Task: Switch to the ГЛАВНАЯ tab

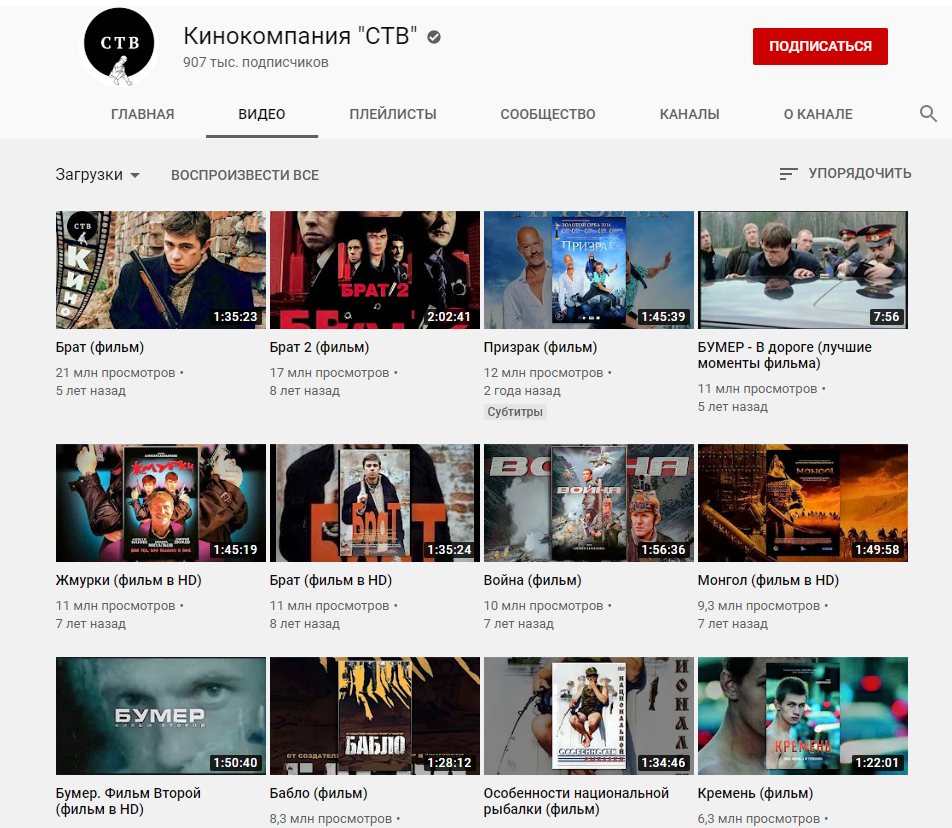Action: (x=143, y=114)
